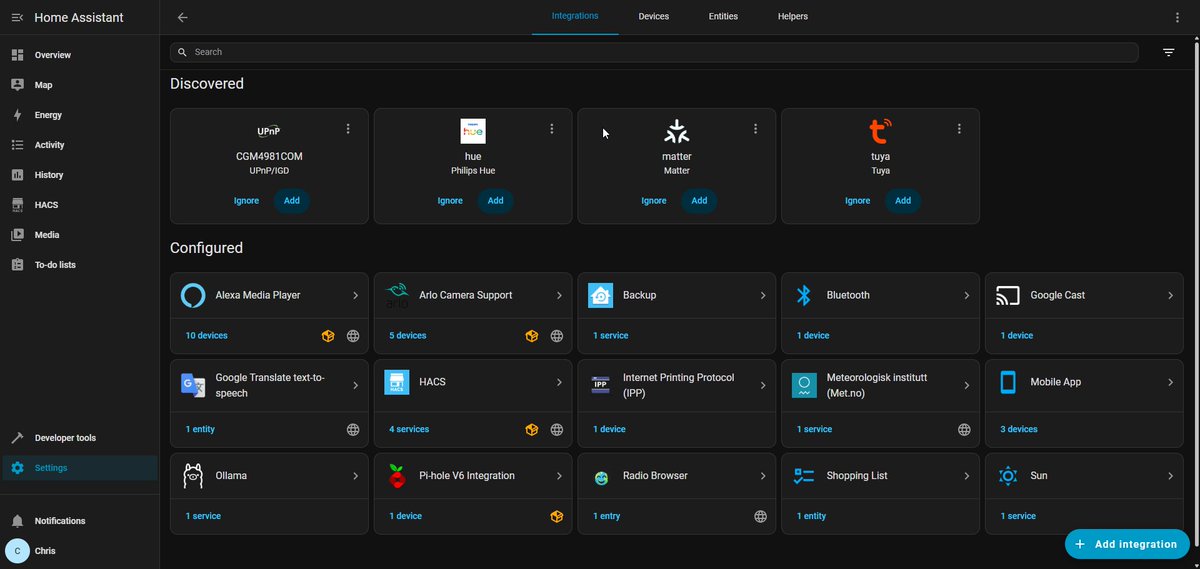Ignore the Philips Hue discovery
This screenshot has width=1200, height=569.
[450, 201]
